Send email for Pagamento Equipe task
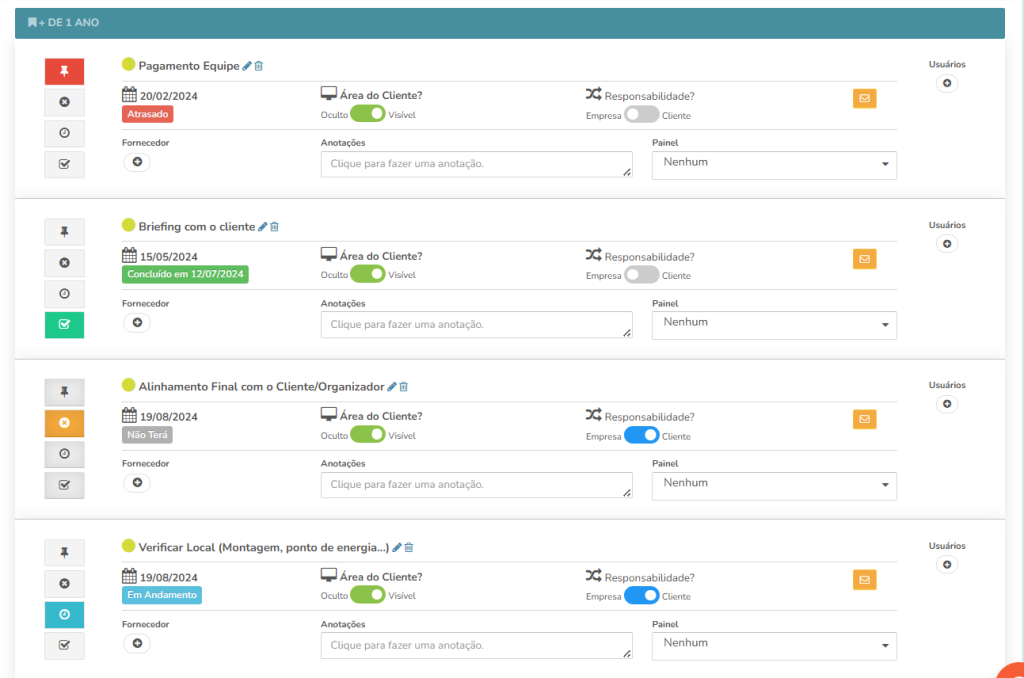Viewport: 1024px width, 678px height. click(x=864, y=98)
